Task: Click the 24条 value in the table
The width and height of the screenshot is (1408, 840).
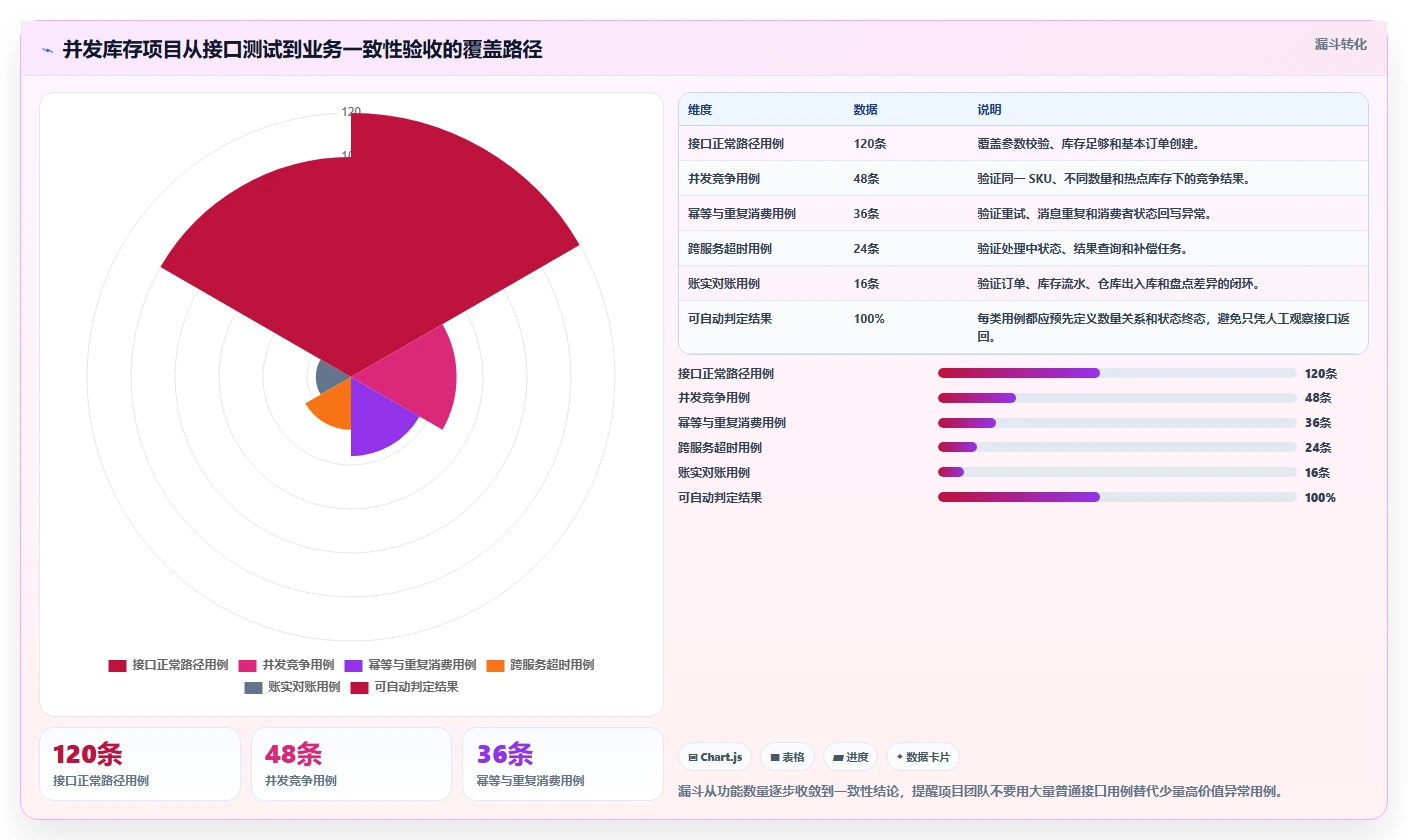Action: pos(866,249)
